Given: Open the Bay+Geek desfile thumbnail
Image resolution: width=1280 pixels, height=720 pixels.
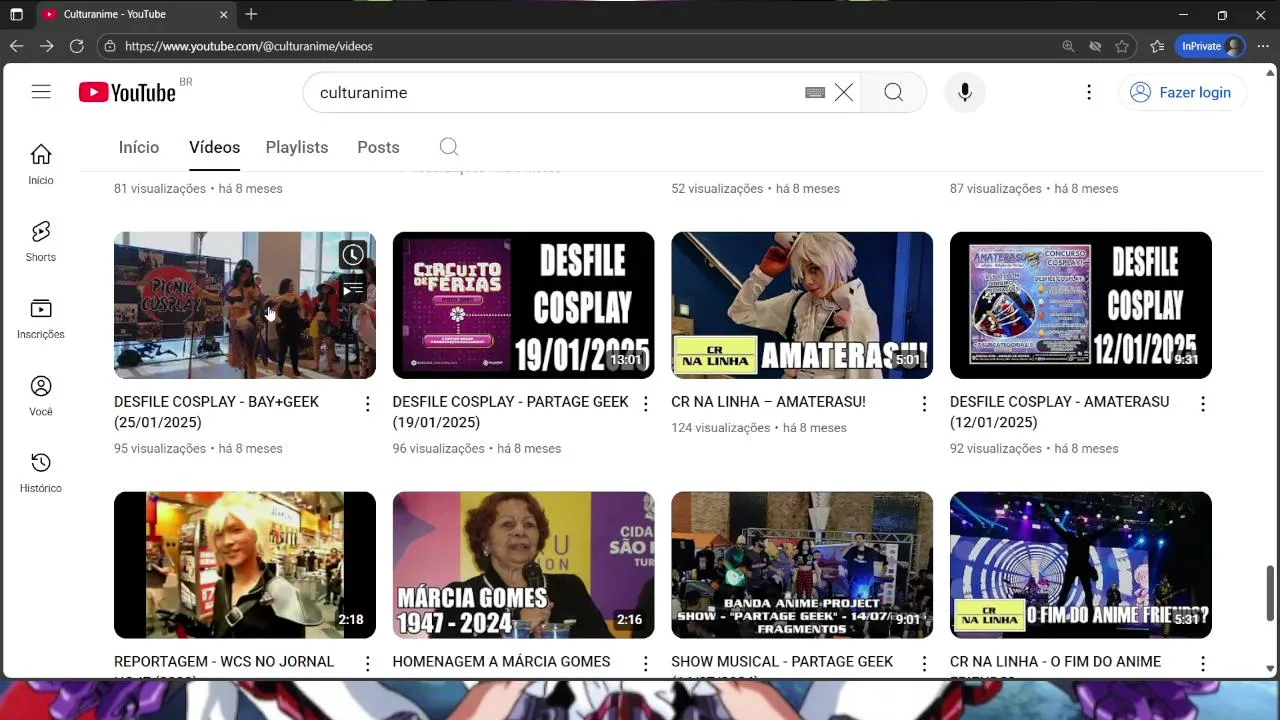Looking at the screenshot, I should click(x=245, y=305).
